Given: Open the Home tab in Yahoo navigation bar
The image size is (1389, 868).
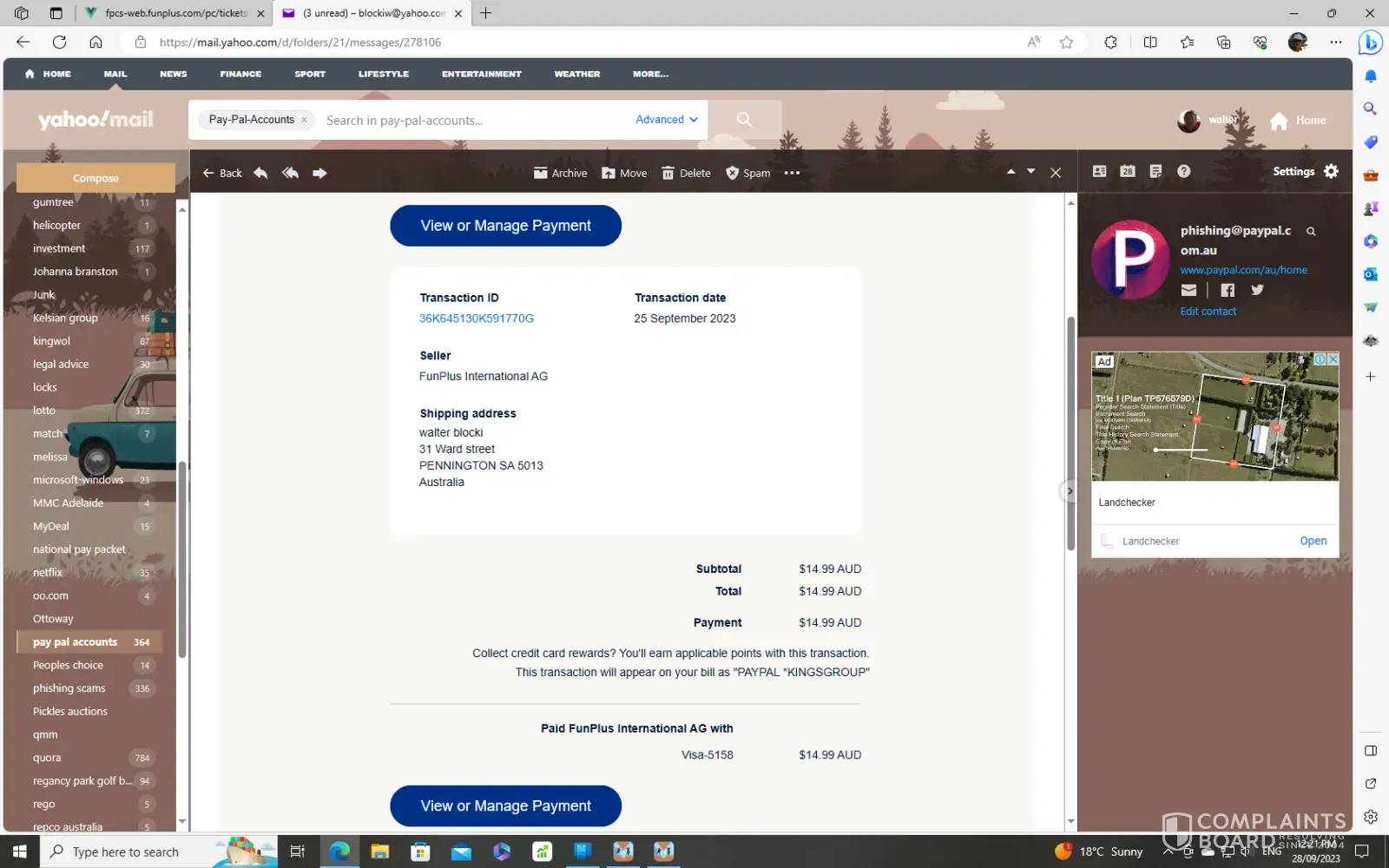Looking at the screenshot, I should click(49, 74).
